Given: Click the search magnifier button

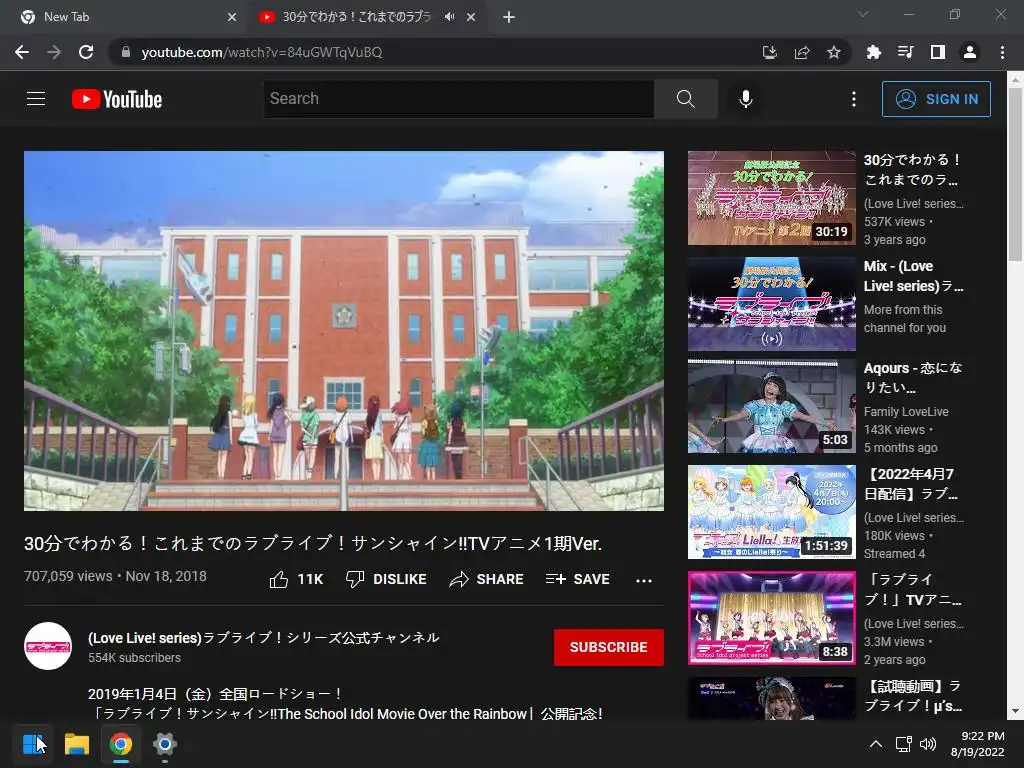Looking at the screenshot, I should [x=686, y=99].
